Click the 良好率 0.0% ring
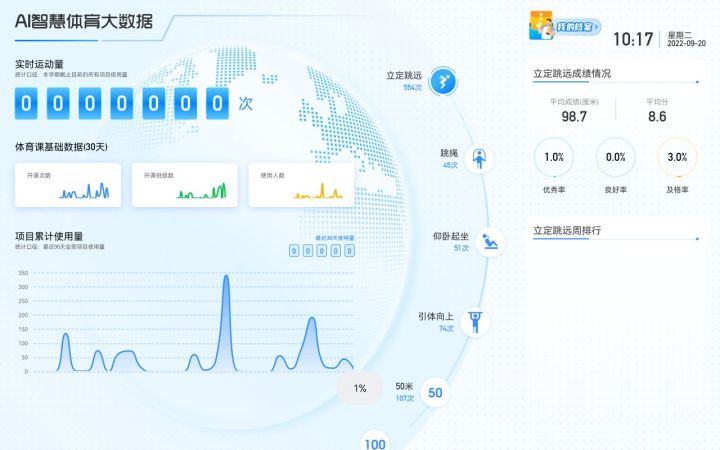 [615, 157]
